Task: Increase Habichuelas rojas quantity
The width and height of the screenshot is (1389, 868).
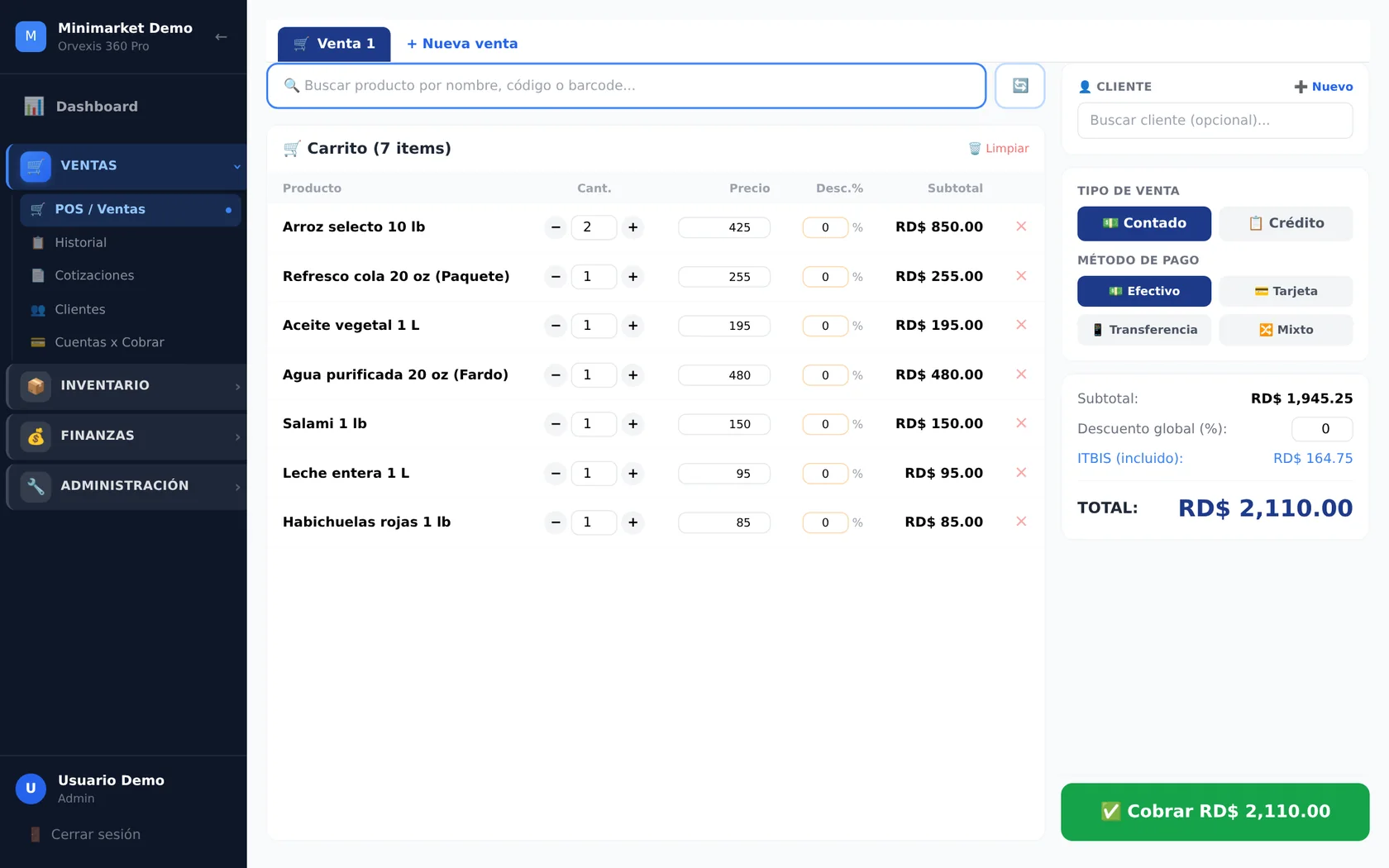Action: point(632,522)
